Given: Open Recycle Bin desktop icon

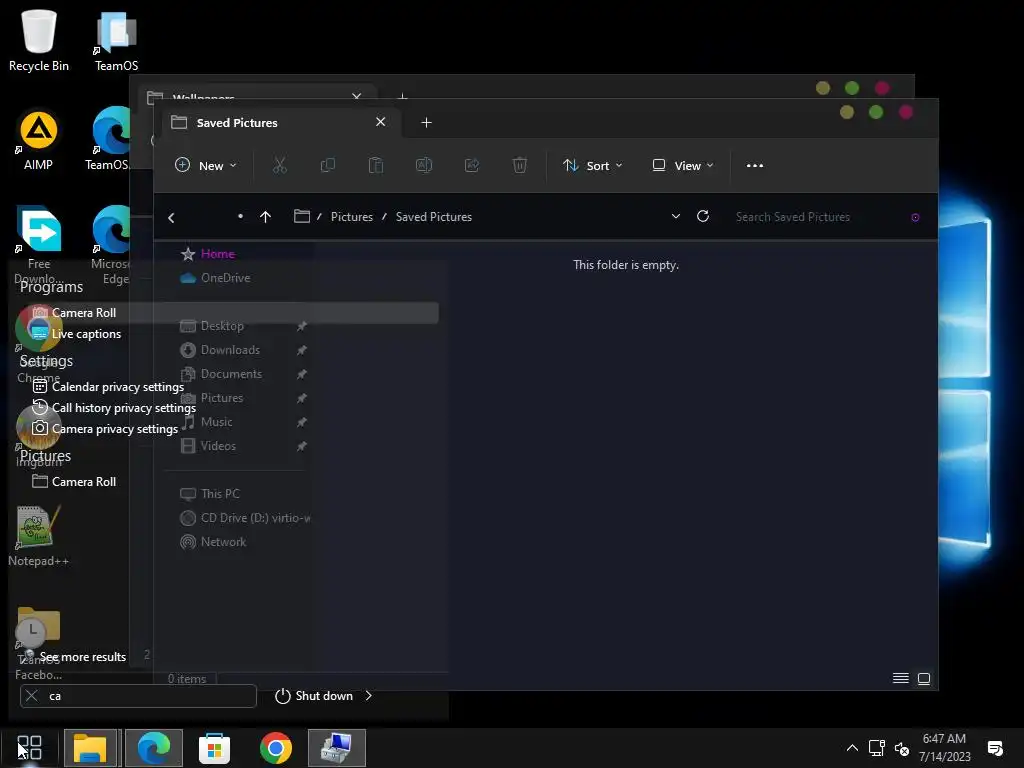Looking at the screenshot, I should pyautogui.click(x=39, y=40).
